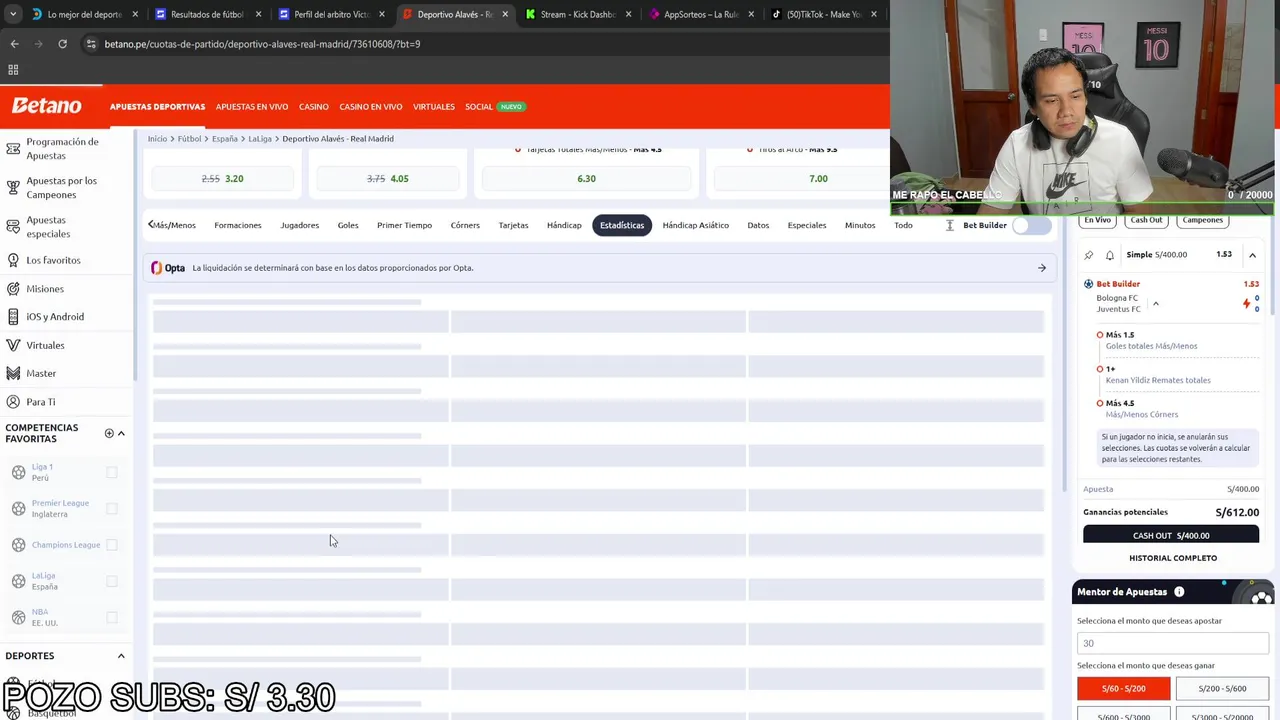The width and height of the screenshot is (1280, 720).
Task: Click the Master sidebar icon
Action: pos(13,373)
